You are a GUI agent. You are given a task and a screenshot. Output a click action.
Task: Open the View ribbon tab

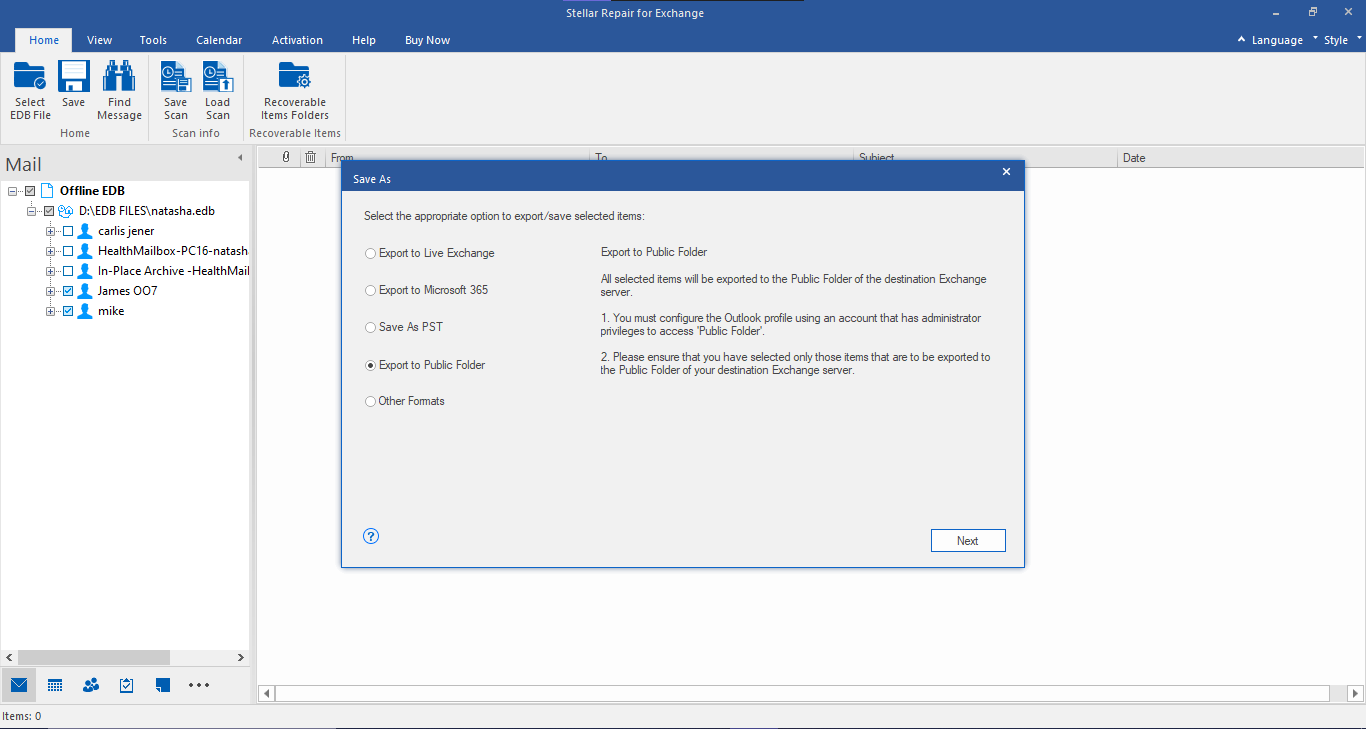(99, 40)
